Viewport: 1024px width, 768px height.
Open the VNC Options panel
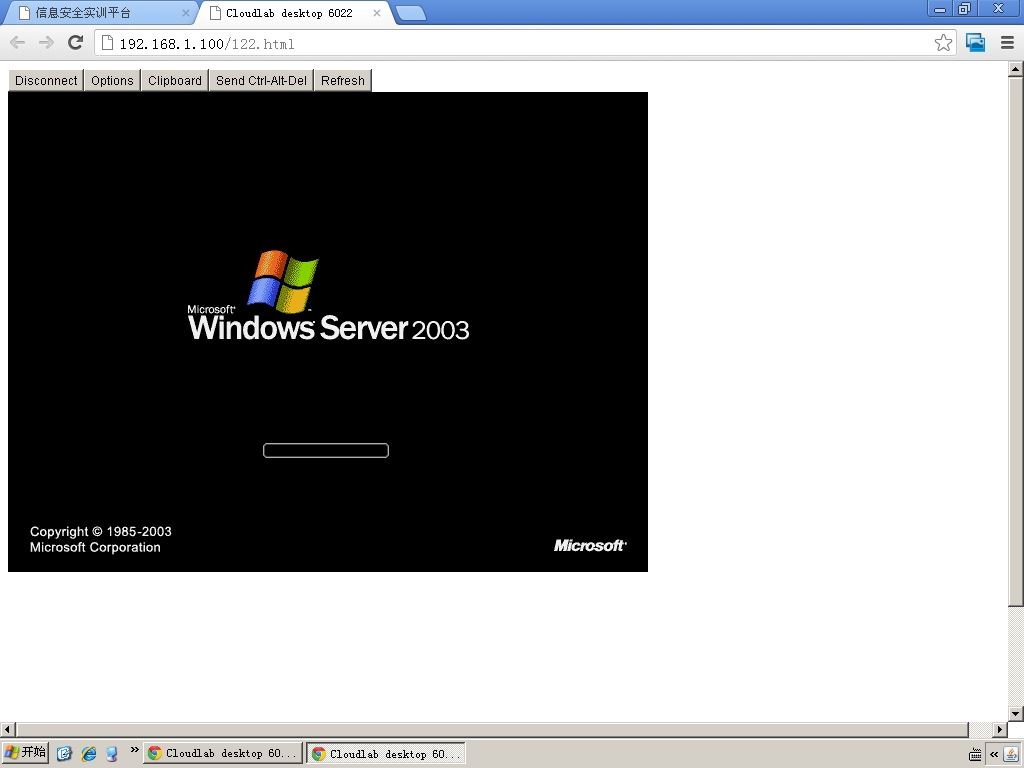(112, 80)
